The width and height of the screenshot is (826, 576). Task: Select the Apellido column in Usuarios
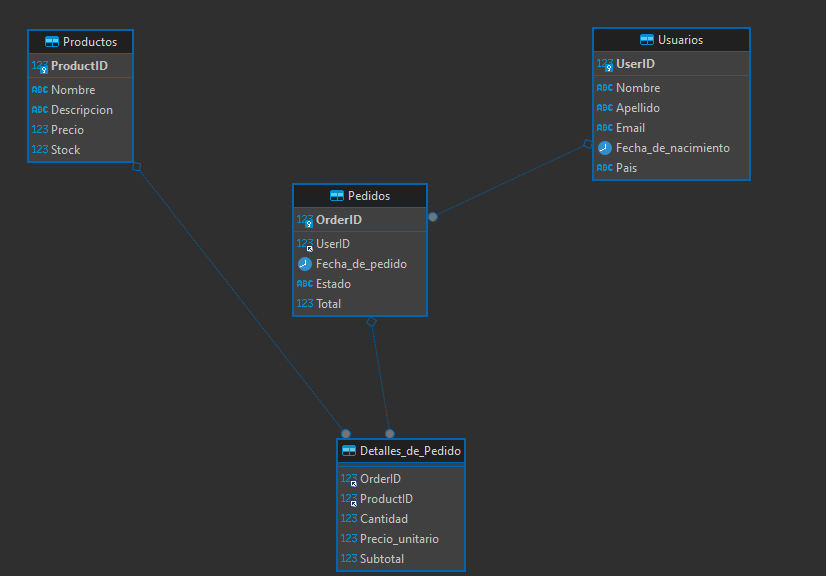click(x=638, y=108)
